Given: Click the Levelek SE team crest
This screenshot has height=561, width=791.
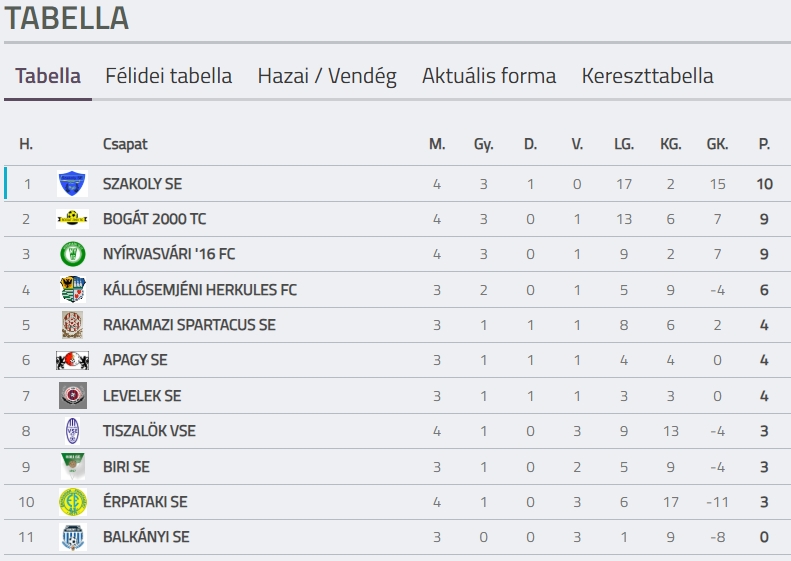Looking at the screenshot, I should click(x=72, y=396).
